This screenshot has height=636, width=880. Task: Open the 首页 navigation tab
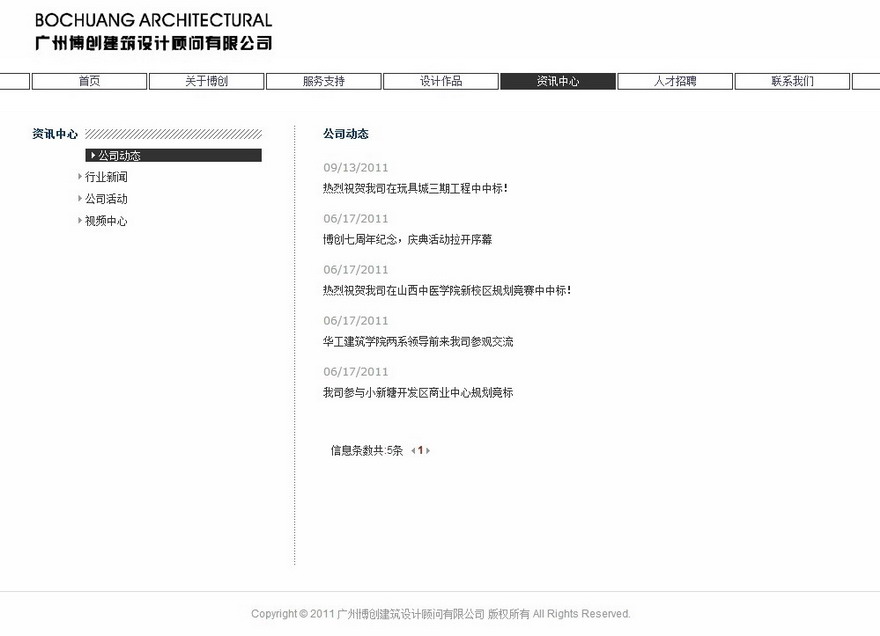click(x=89, y=81)
